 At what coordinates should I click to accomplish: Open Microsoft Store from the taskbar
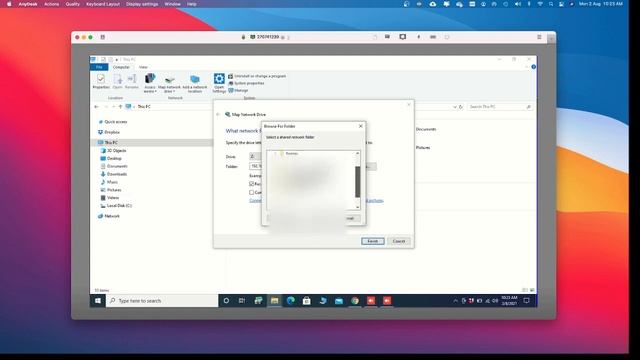point(307,301)
